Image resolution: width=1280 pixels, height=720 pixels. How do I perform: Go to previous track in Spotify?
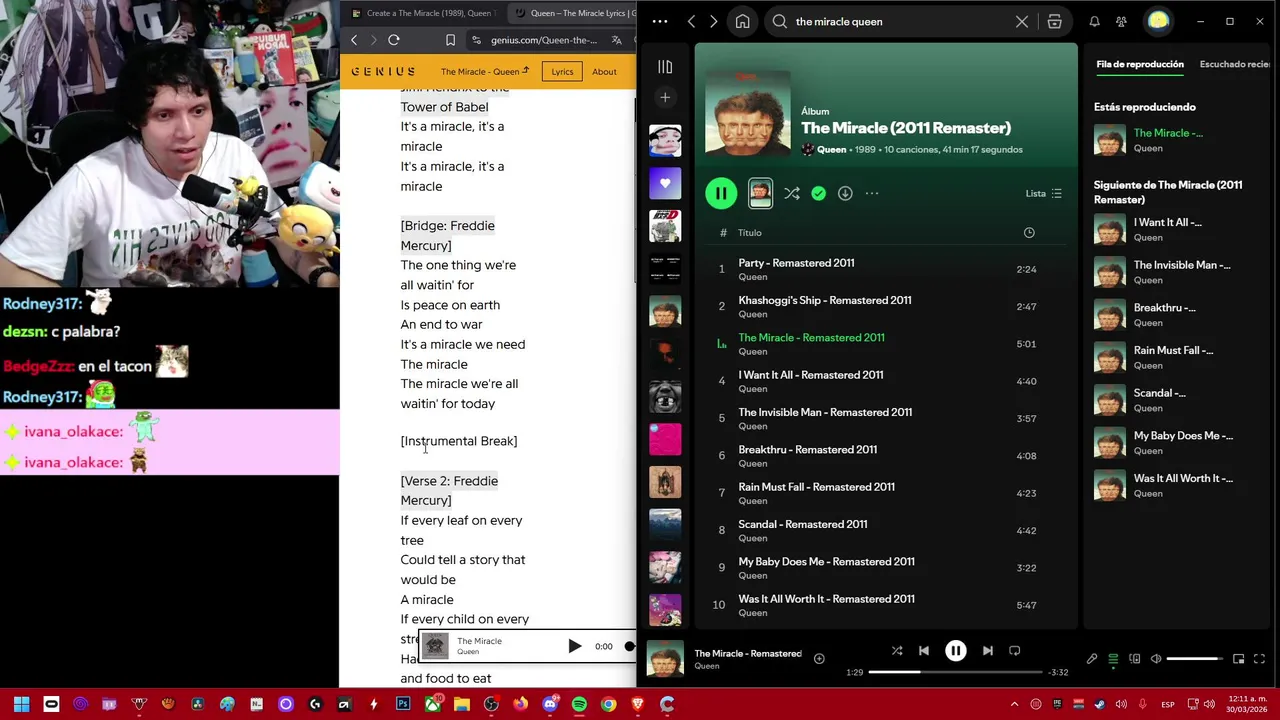(923, 651)
